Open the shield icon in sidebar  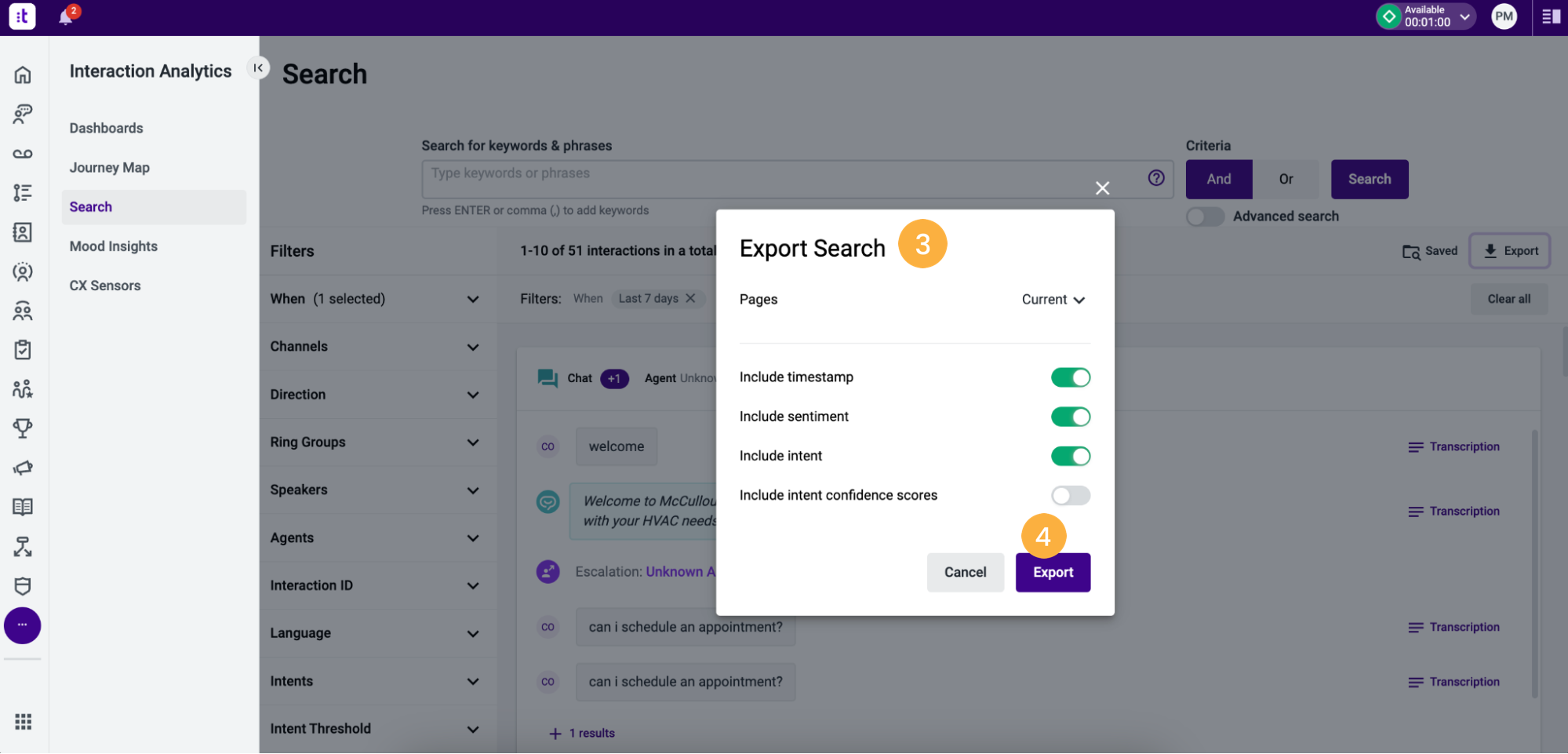(23, 586)
